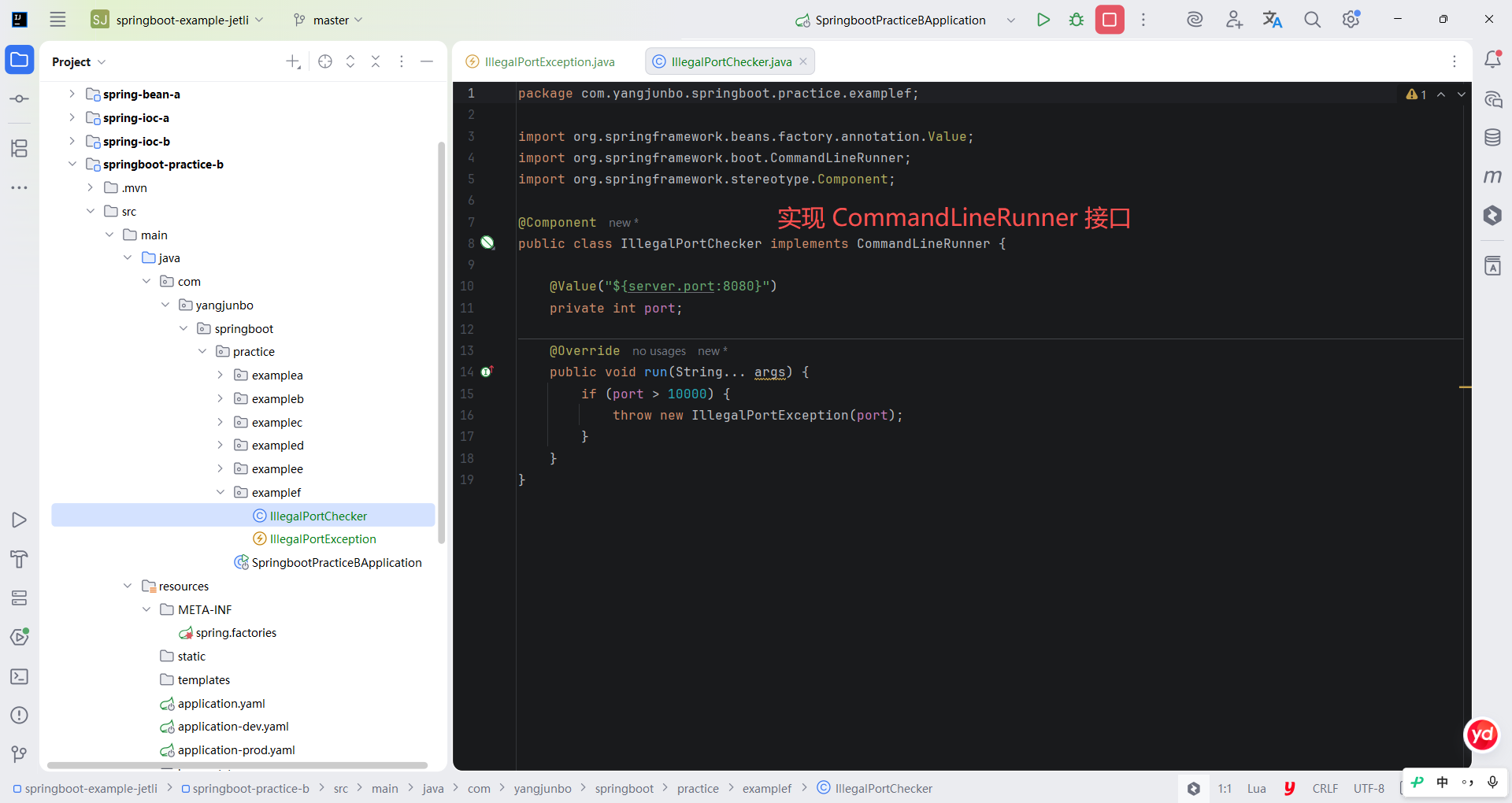
Task: Open the Maven tool window icon
Action: (x=1492, y=176)
